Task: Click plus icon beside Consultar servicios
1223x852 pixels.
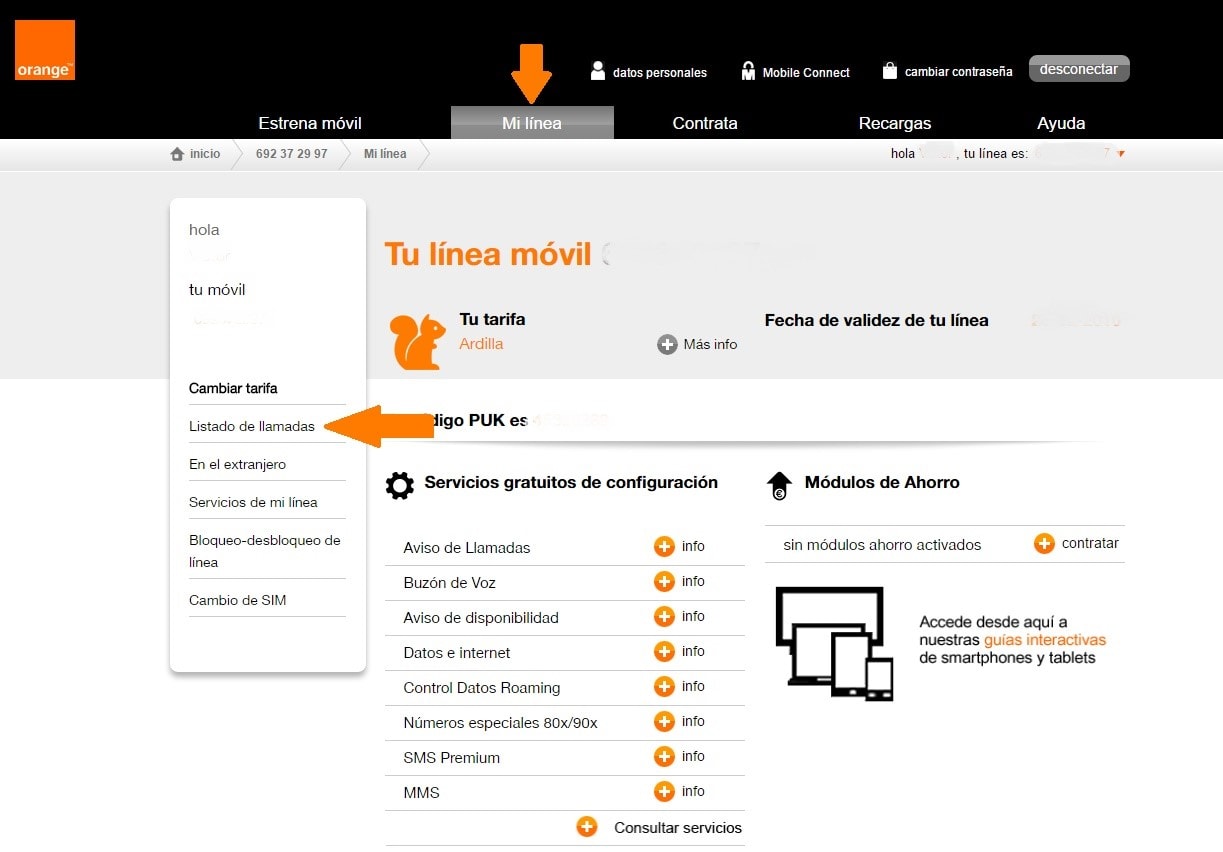Action: 587,827
